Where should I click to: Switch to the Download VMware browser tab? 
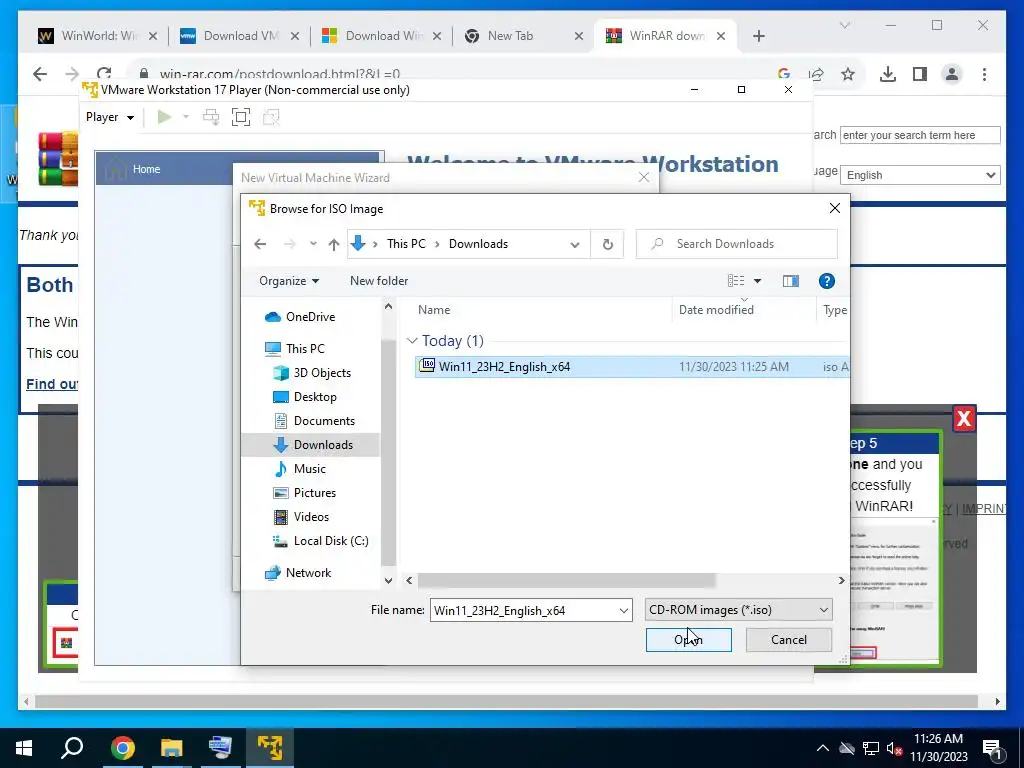pyautogui.click(x=239, y=36)
